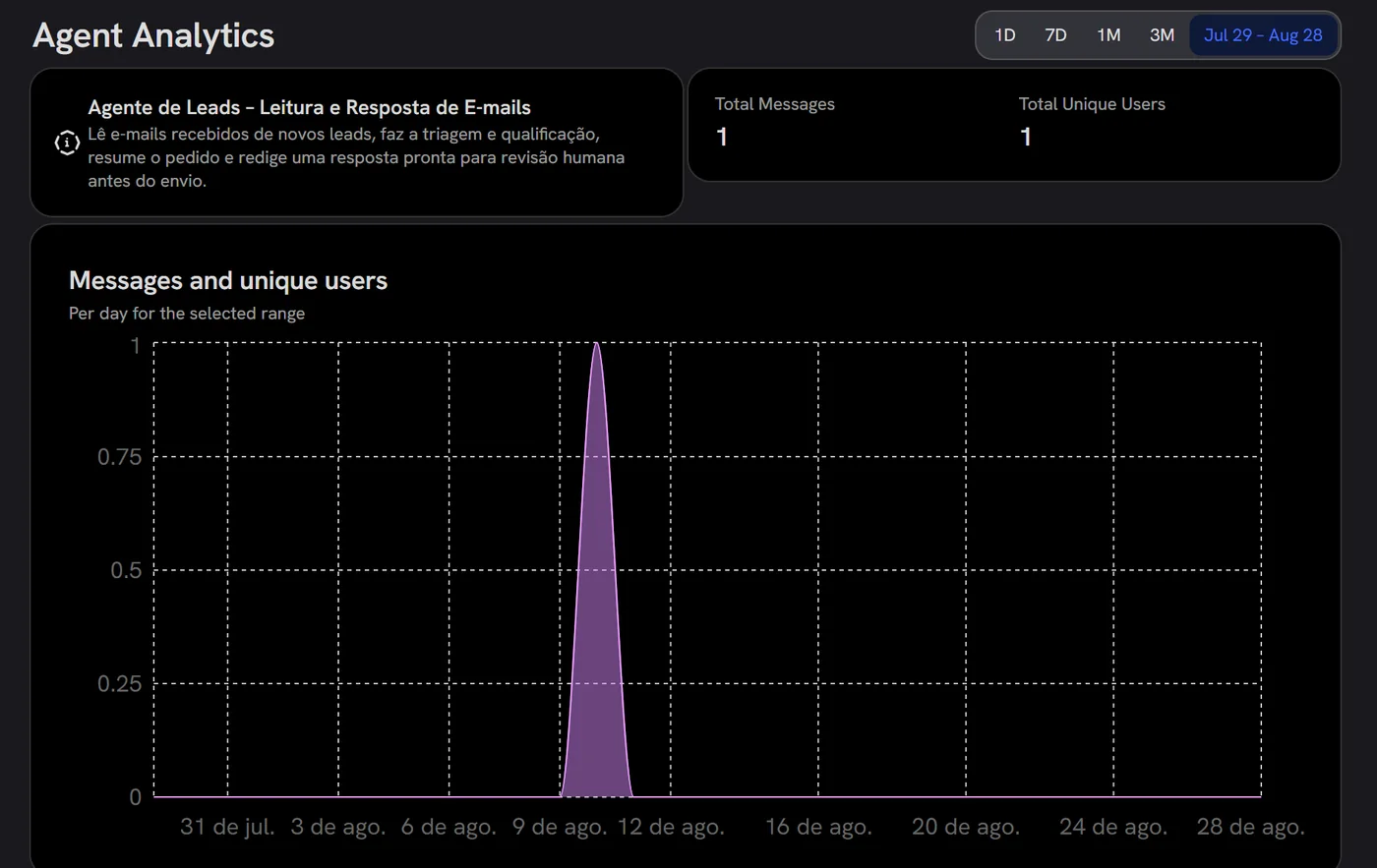Click the 16 de ago. axis label
This screenshot has height=868, width=1377.
[818, 827]
